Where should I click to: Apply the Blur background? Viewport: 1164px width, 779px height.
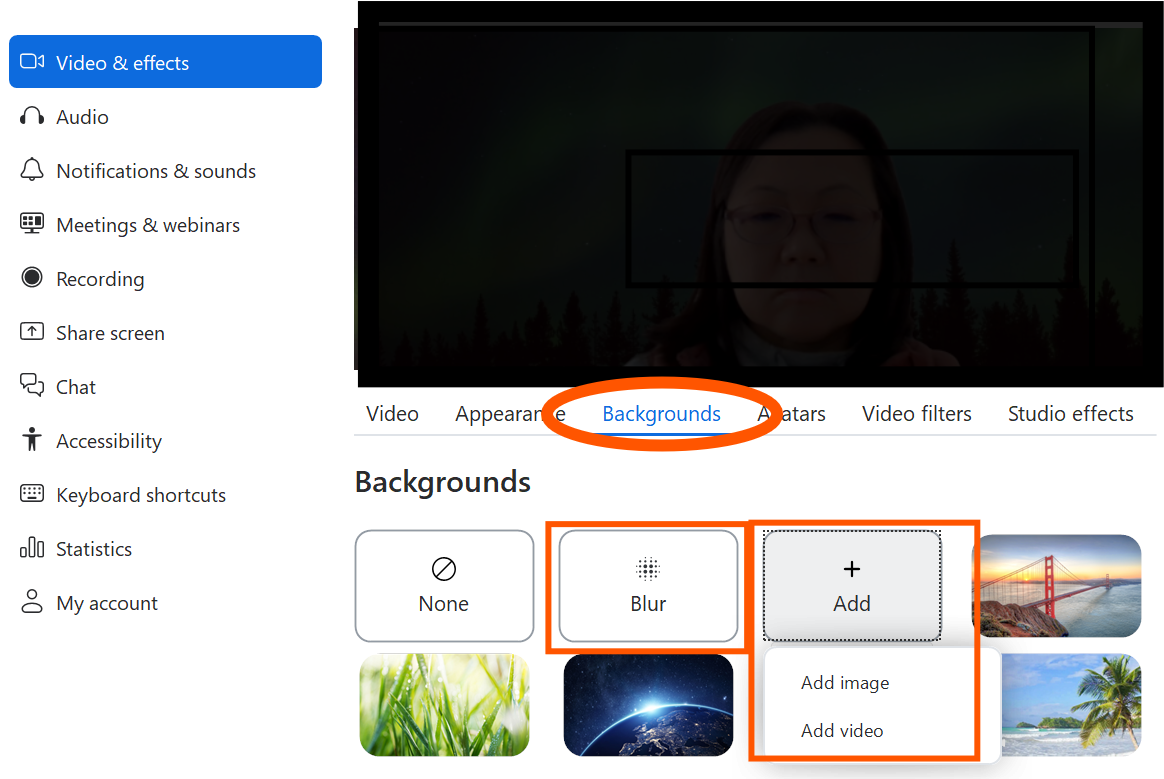tap(648, 586)
